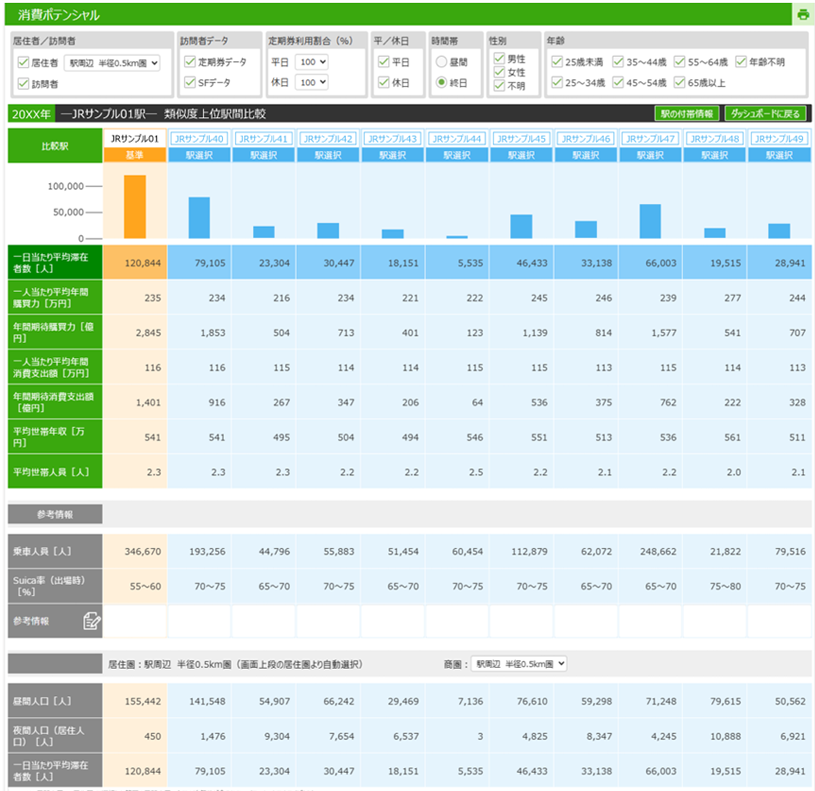
Task: Uncheck the 65歳以上 age checkbox
Action: [x=680, y=83]
